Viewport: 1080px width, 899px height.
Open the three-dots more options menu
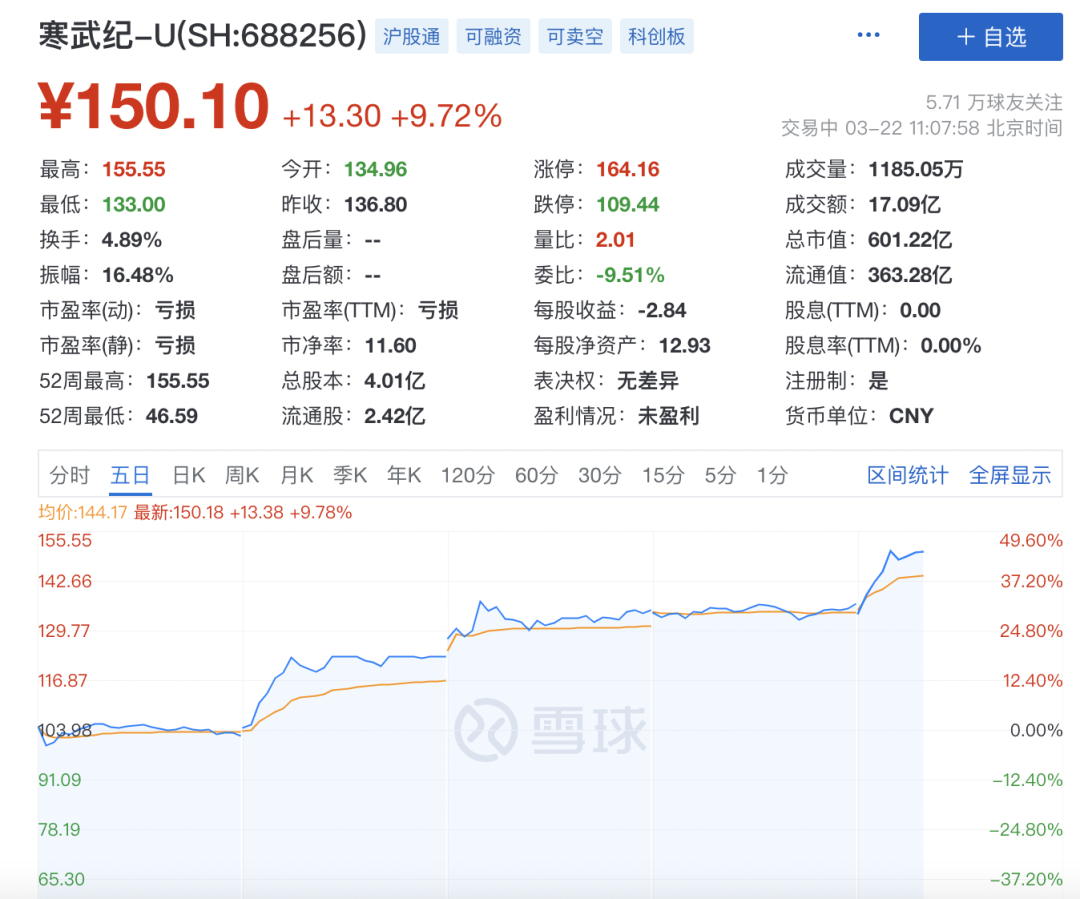pos(868,35)
